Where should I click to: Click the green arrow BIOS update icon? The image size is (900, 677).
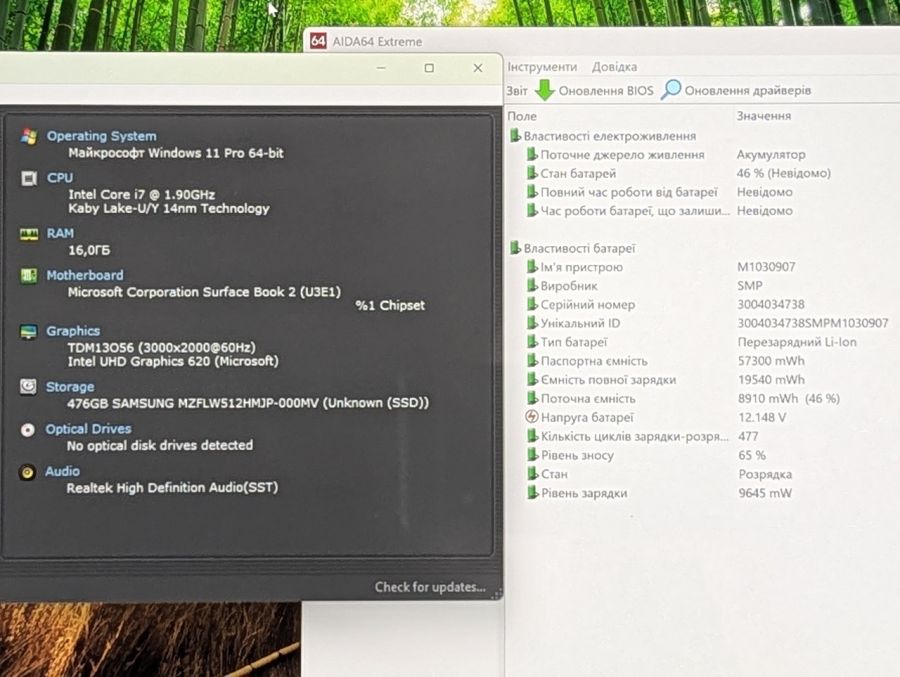[x=545, y=90]
